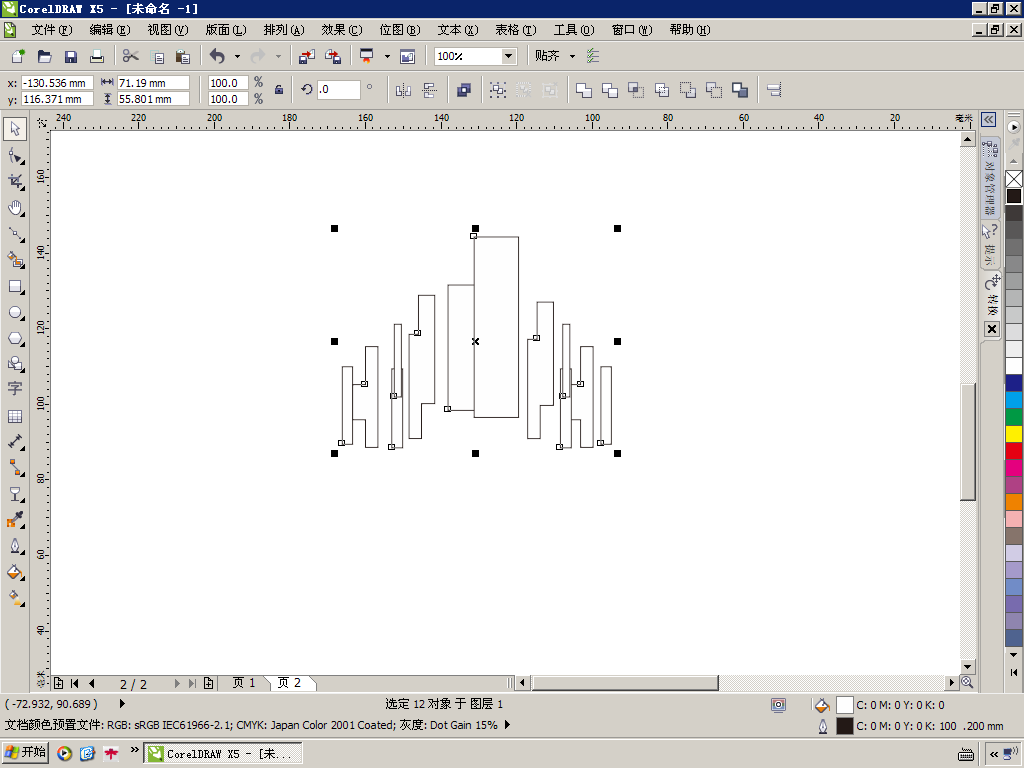Open the 位图 menu
The width and height of the screenshot is (1024, 768).
click(x=400, y=30)
